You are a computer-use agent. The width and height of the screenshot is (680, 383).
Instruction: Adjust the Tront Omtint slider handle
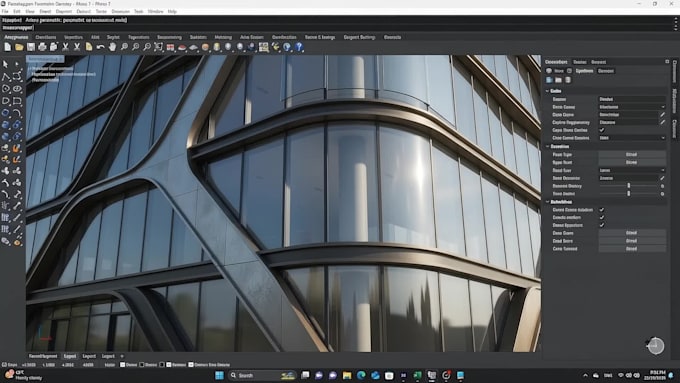[629, 194]
